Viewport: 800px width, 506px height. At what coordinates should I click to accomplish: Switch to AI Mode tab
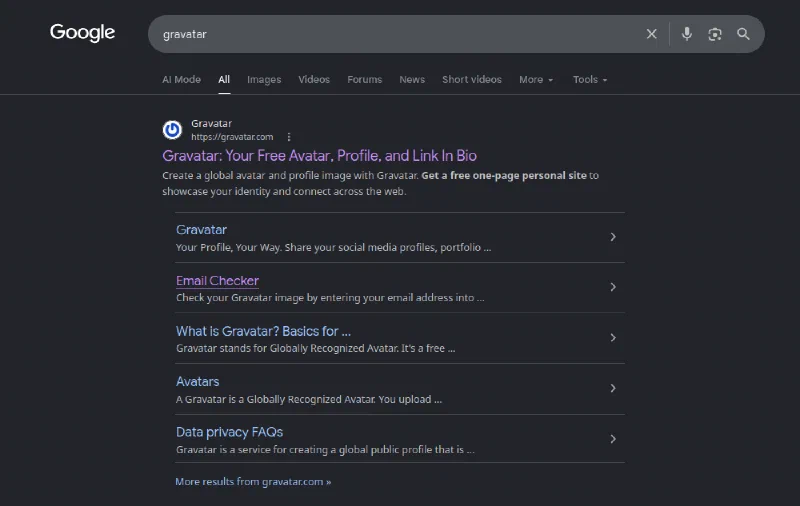click(181, 80)
